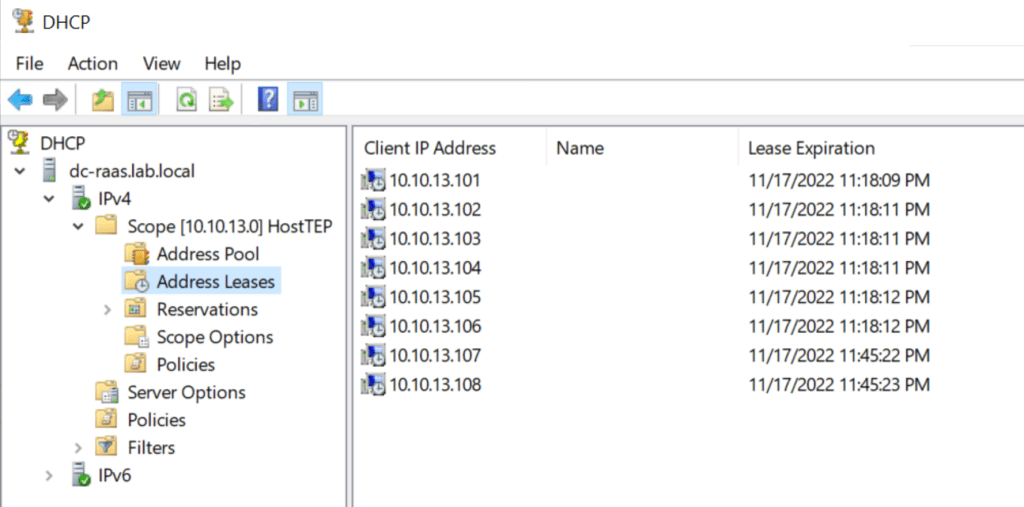Image resolution: width=1024 pixels, height=507 pixels.
Task: Collapse the IPv4 tree node
Action: (x=49, y=199)
